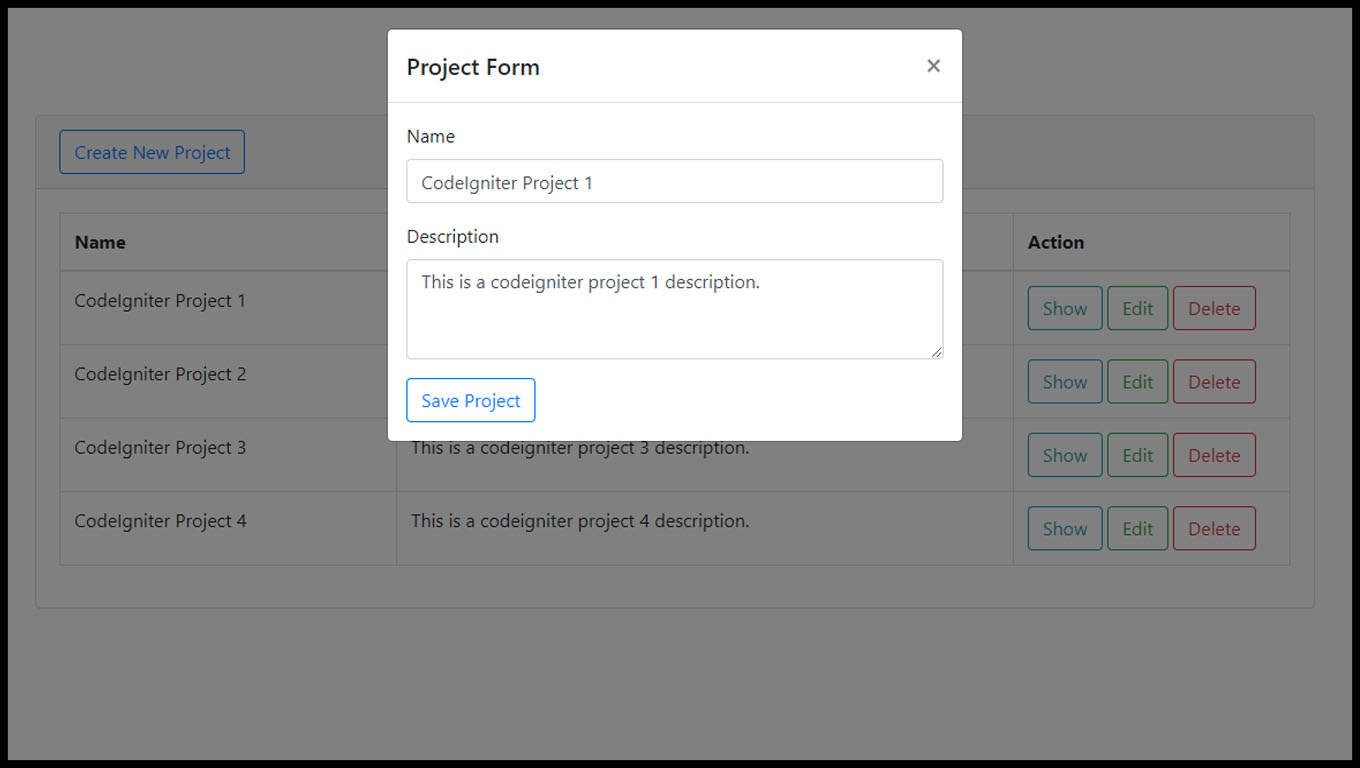Show CodeIgniter Project 4 details
1360x768 pixels.
[1065, 528]
